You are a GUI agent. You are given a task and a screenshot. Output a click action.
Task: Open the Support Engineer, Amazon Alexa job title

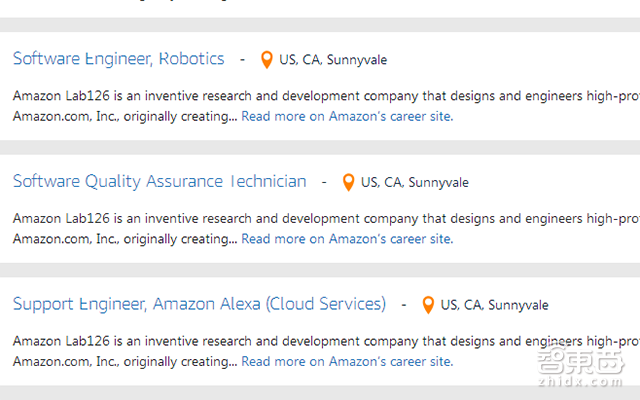click(x=199, y=304)
